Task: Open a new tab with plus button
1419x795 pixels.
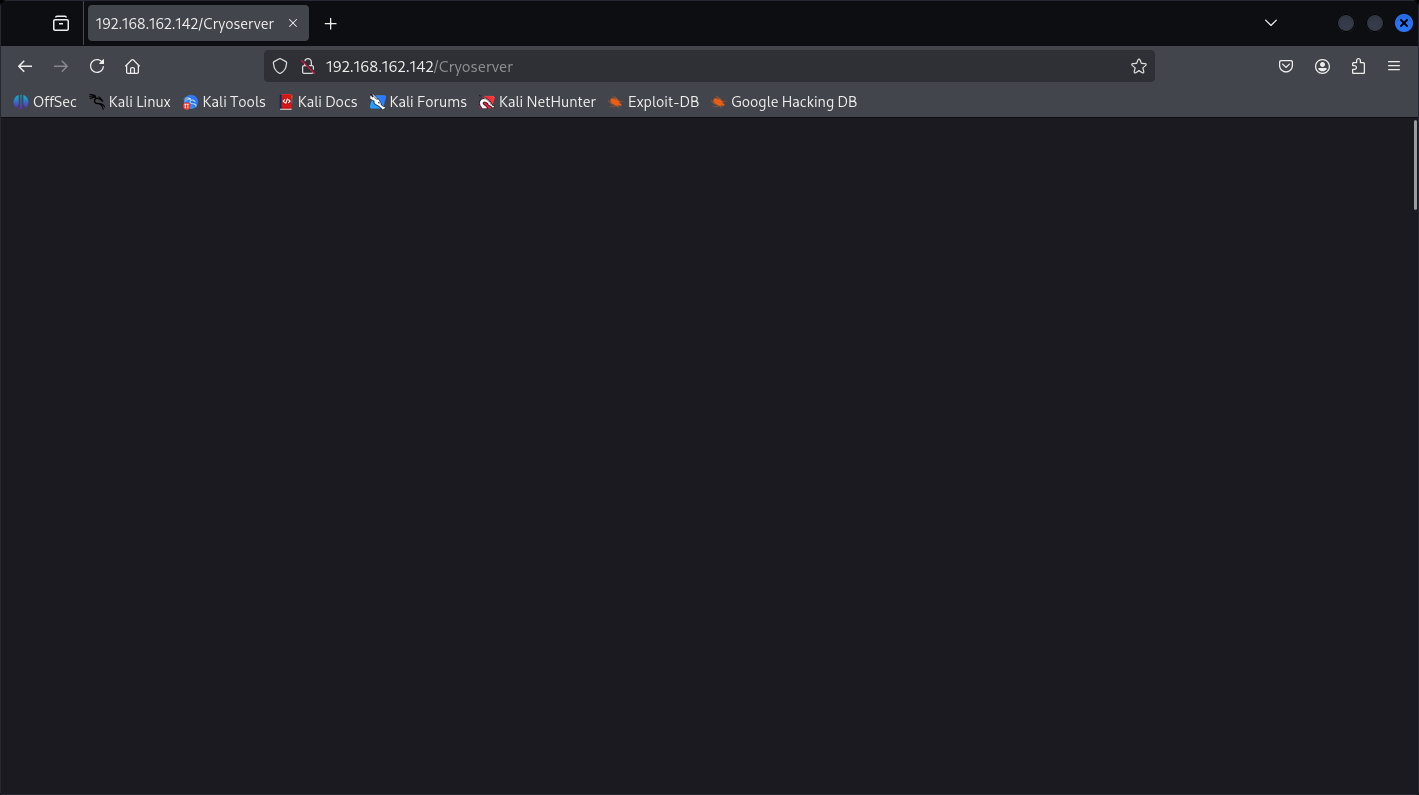Action: [331, 23]
